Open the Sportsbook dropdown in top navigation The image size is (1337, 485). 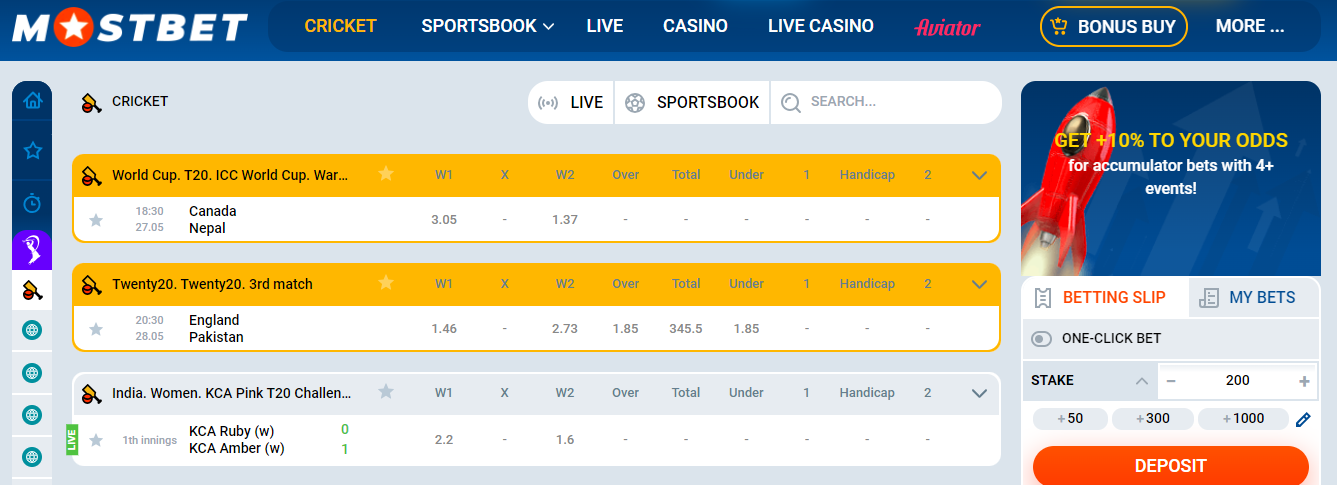tap(487, 27)
